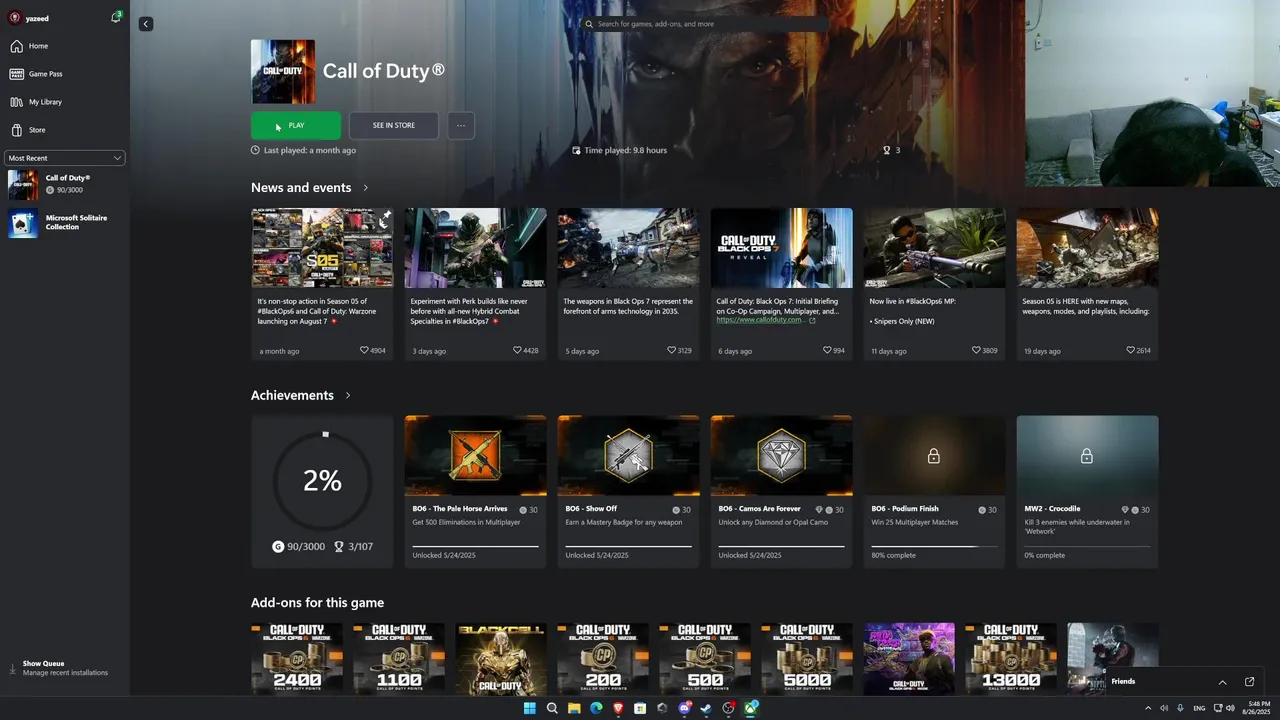Like the Hybrid Combat Specialties post (4428)
Image resolution: width=1280 pixels, height=720 pixels.
[x=517, y=351]
